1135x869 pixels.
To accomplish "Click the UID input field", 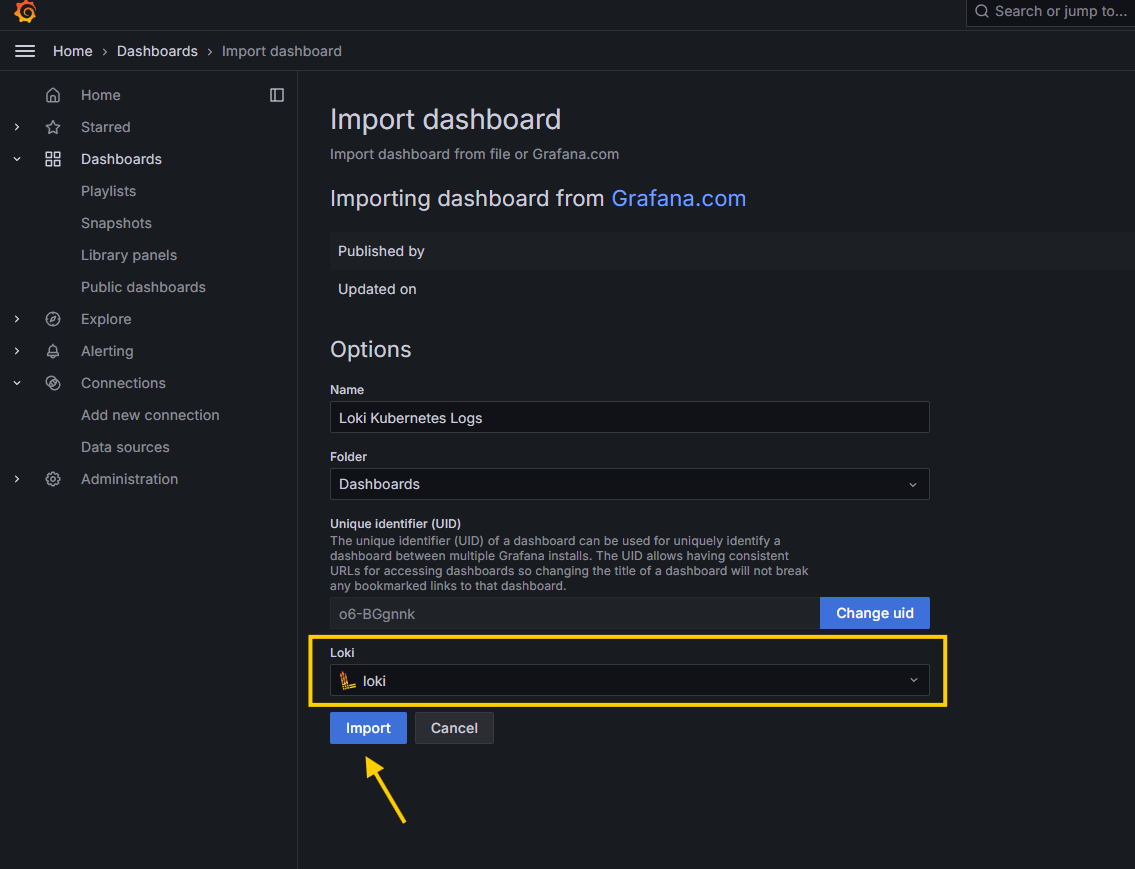I will [x=575, y=614].
